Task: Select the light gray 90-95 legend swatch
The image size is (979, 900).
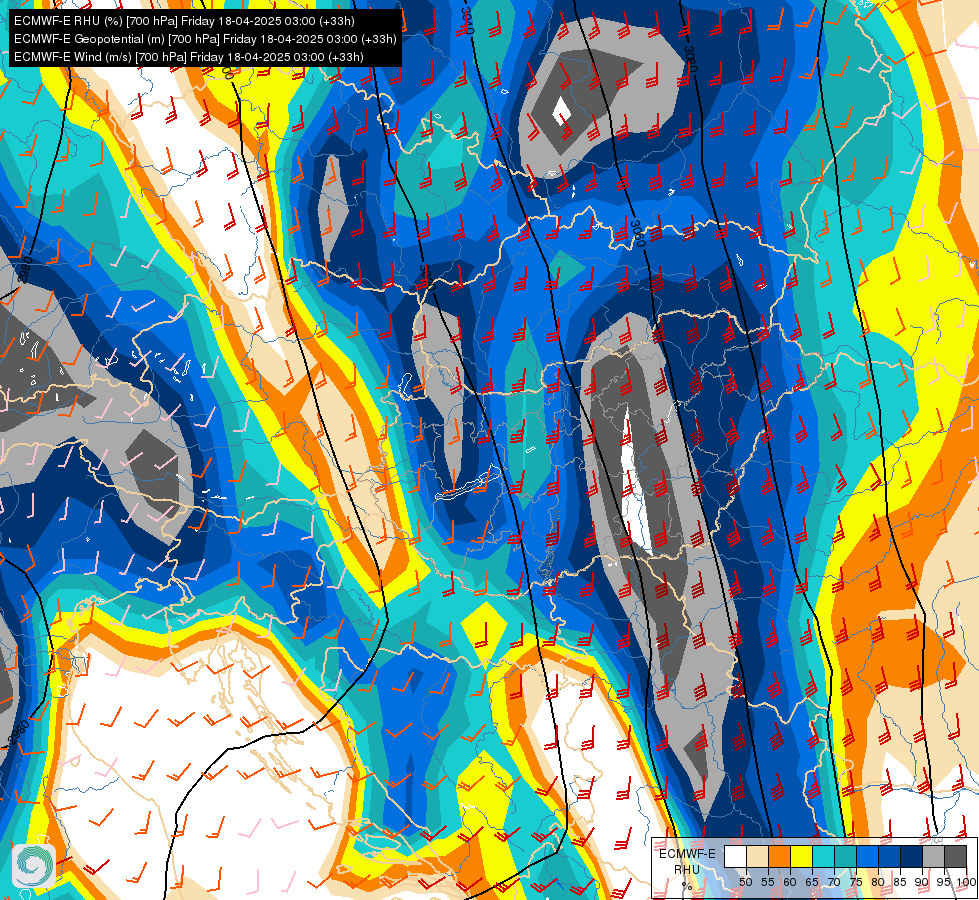Action: click(x=934, y=856)
